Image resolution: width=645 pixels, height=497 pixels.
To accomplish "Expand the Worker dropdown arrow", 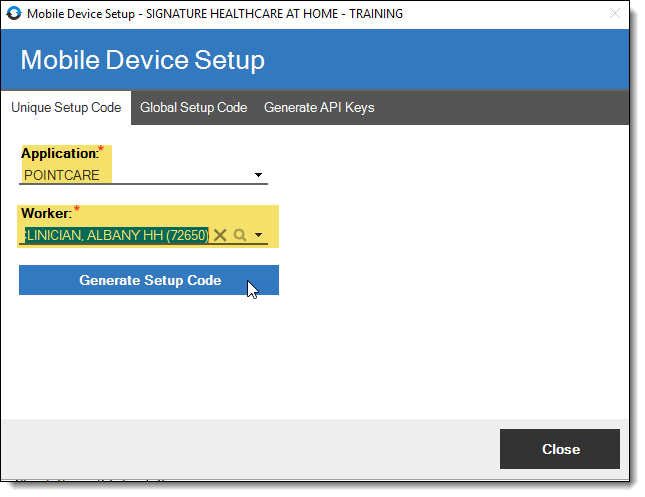I will click(258, 235).
